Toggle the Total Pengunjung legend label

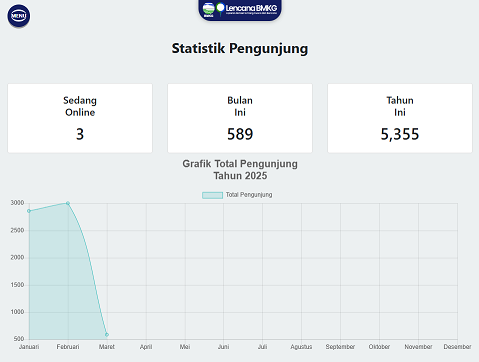coord(249,195)
